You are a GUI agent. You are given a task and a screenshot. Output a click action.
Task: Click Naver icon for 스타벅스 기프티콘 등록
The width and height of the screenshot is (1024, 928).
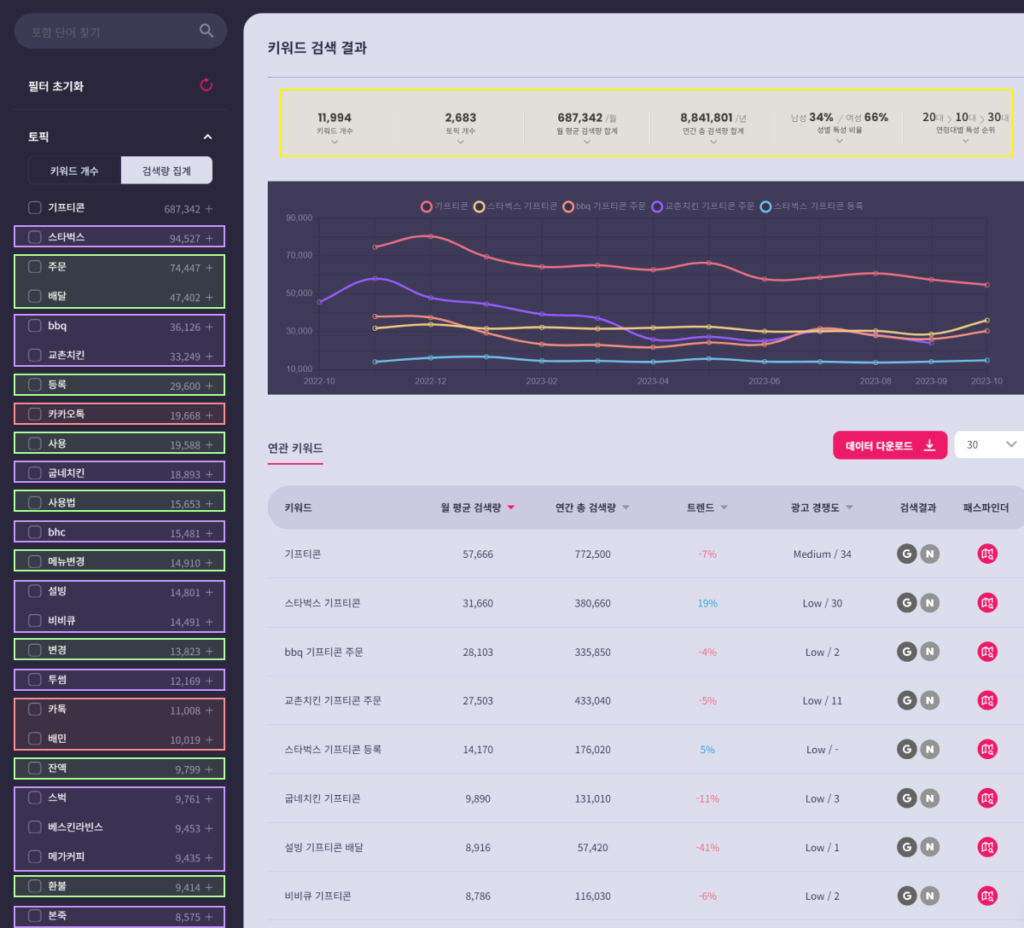point(929,749)
